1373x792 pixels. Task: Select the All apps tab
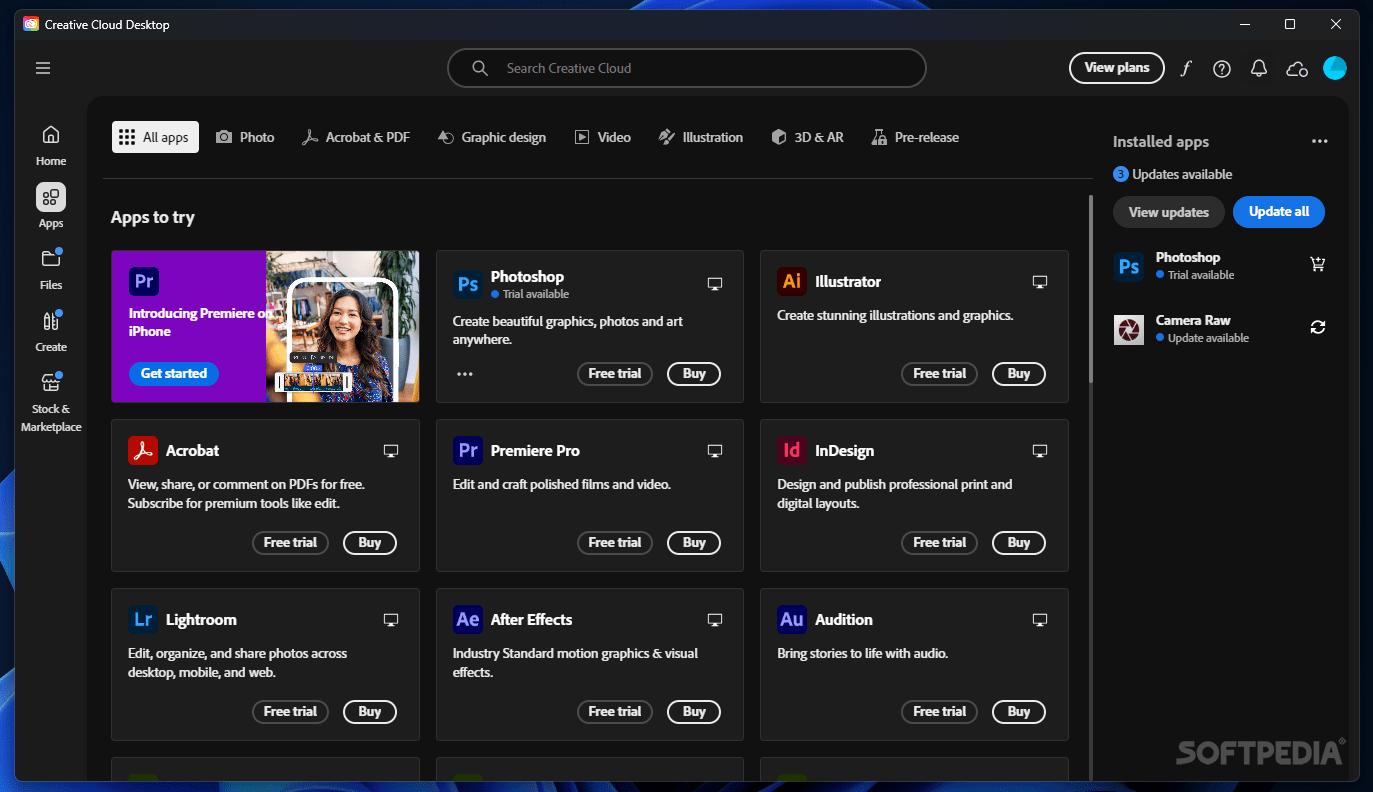(x=155, y=137)
